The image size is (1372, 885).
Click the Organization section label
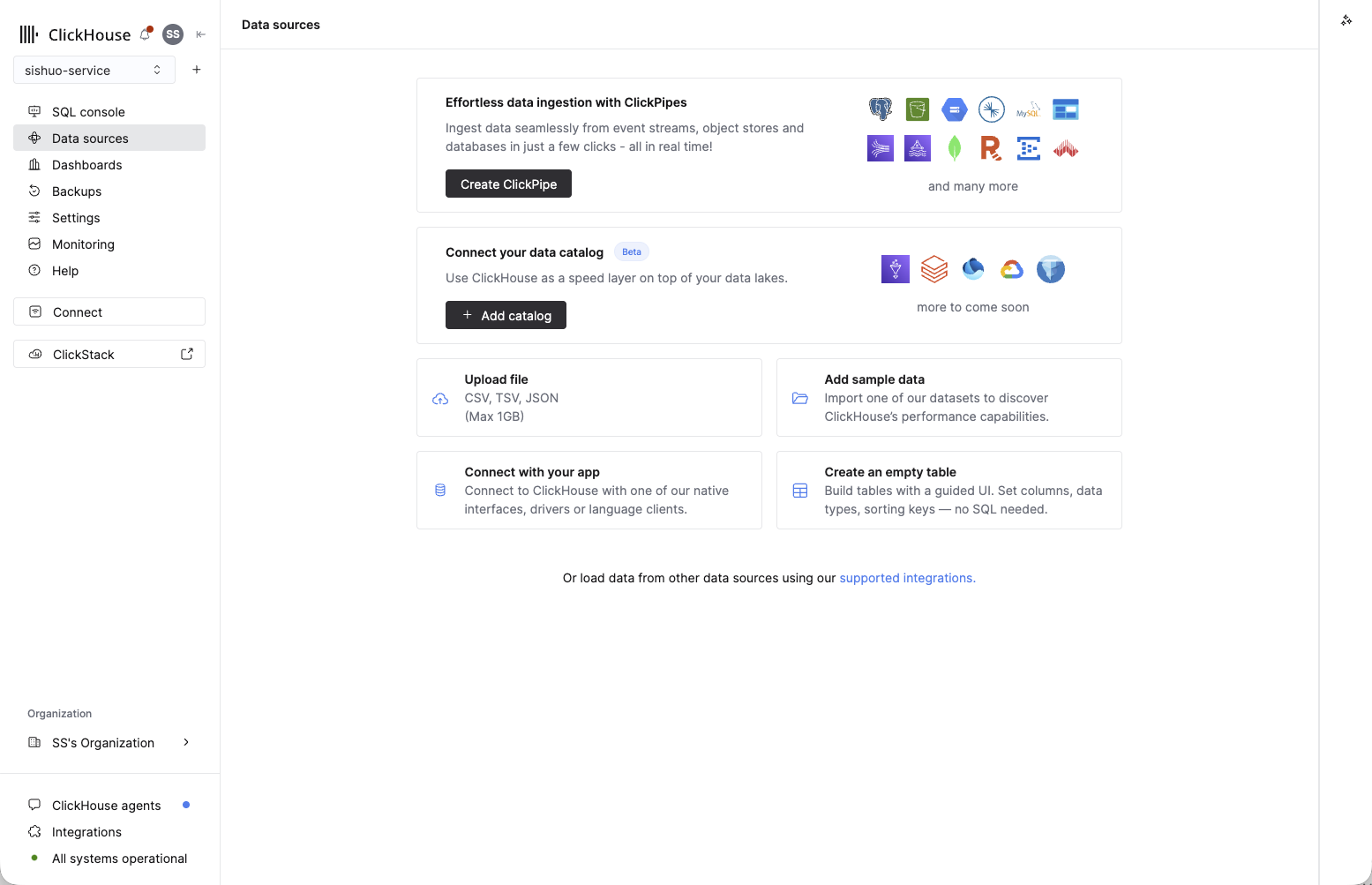pyautogui.click(x=59, y=714)
